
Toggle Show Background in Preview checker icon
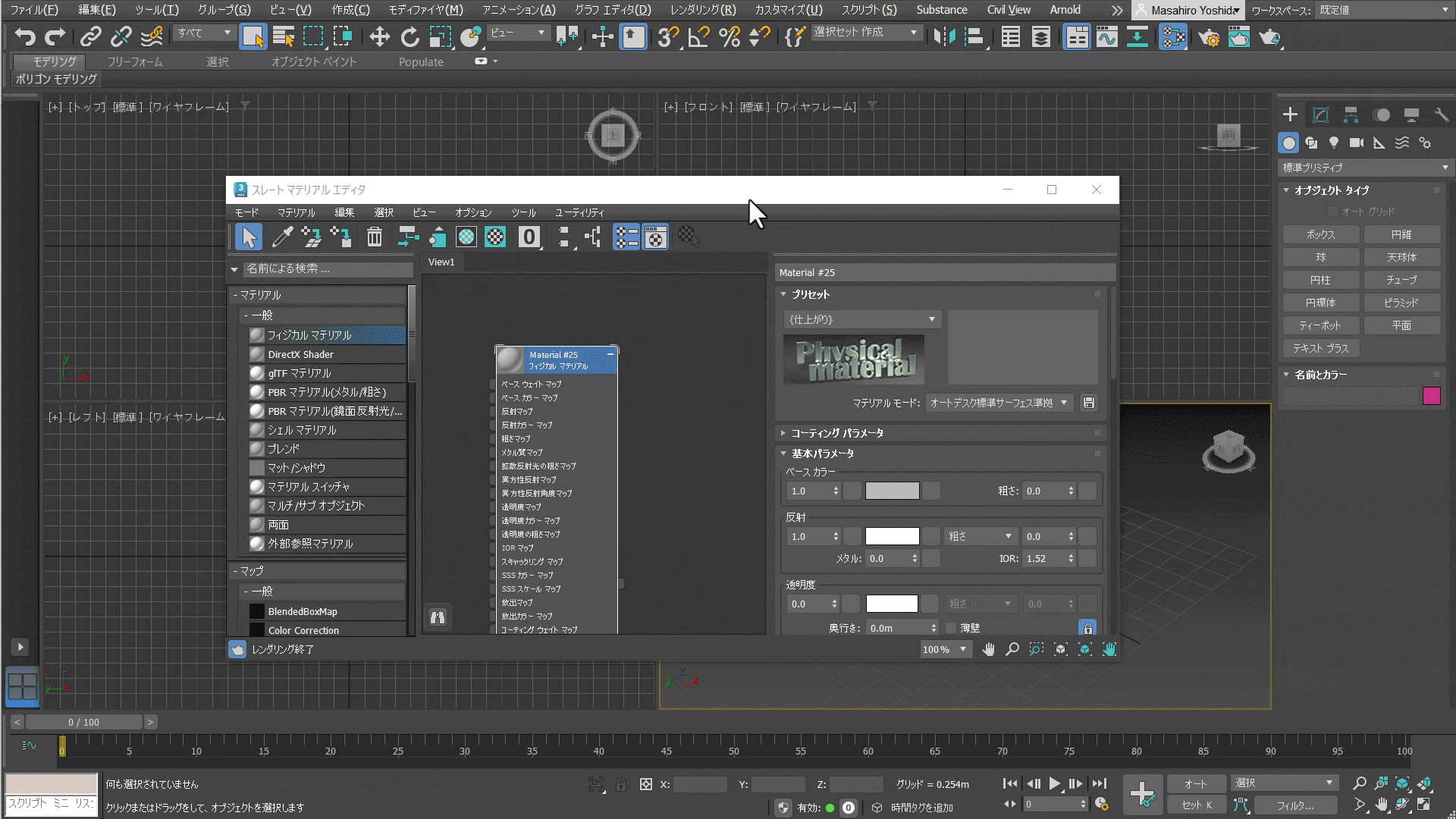495,237
